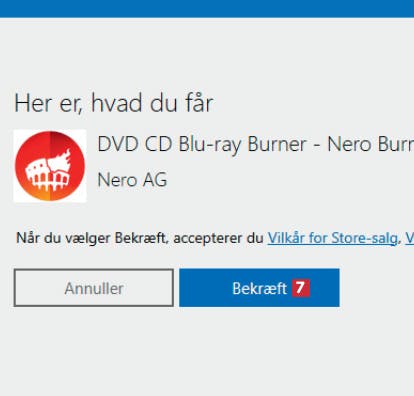This screenshot has width=414, height=396.
Task: Click the Bekræft label text on the blue button
Action: pyautogui.click(x=259, y=288)
